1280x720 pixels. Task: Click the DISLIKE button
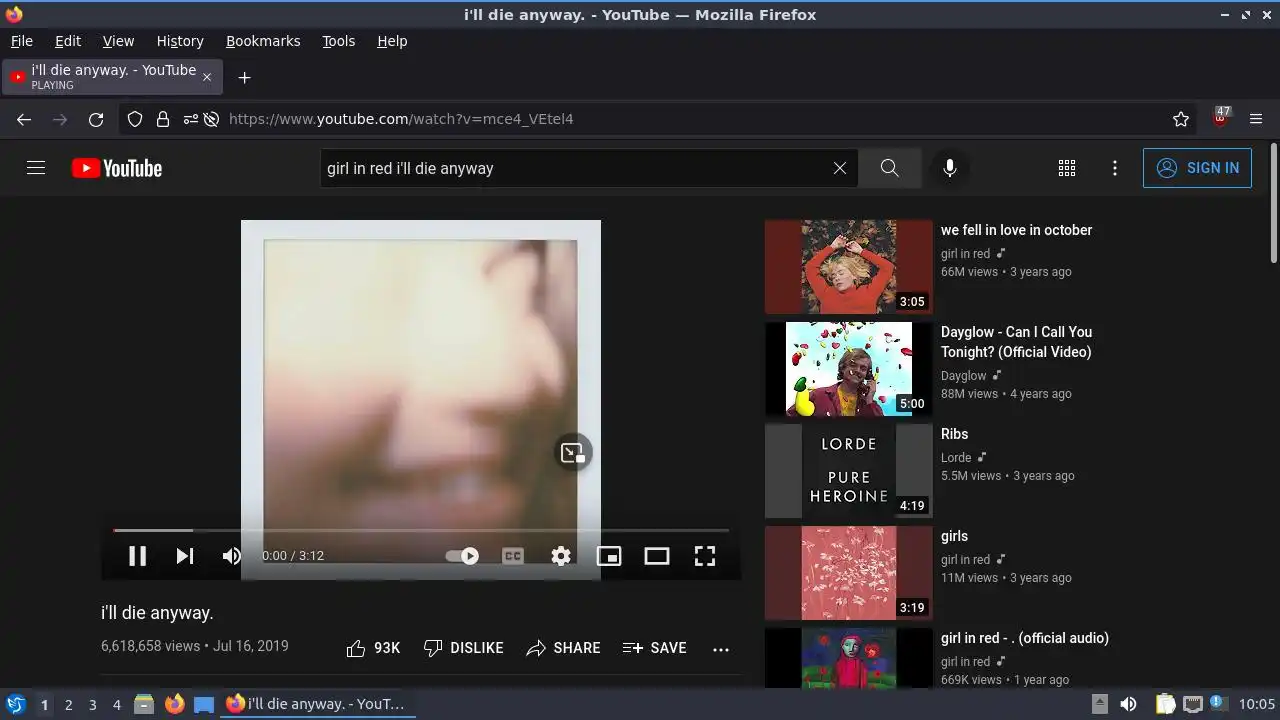point(463,648)
